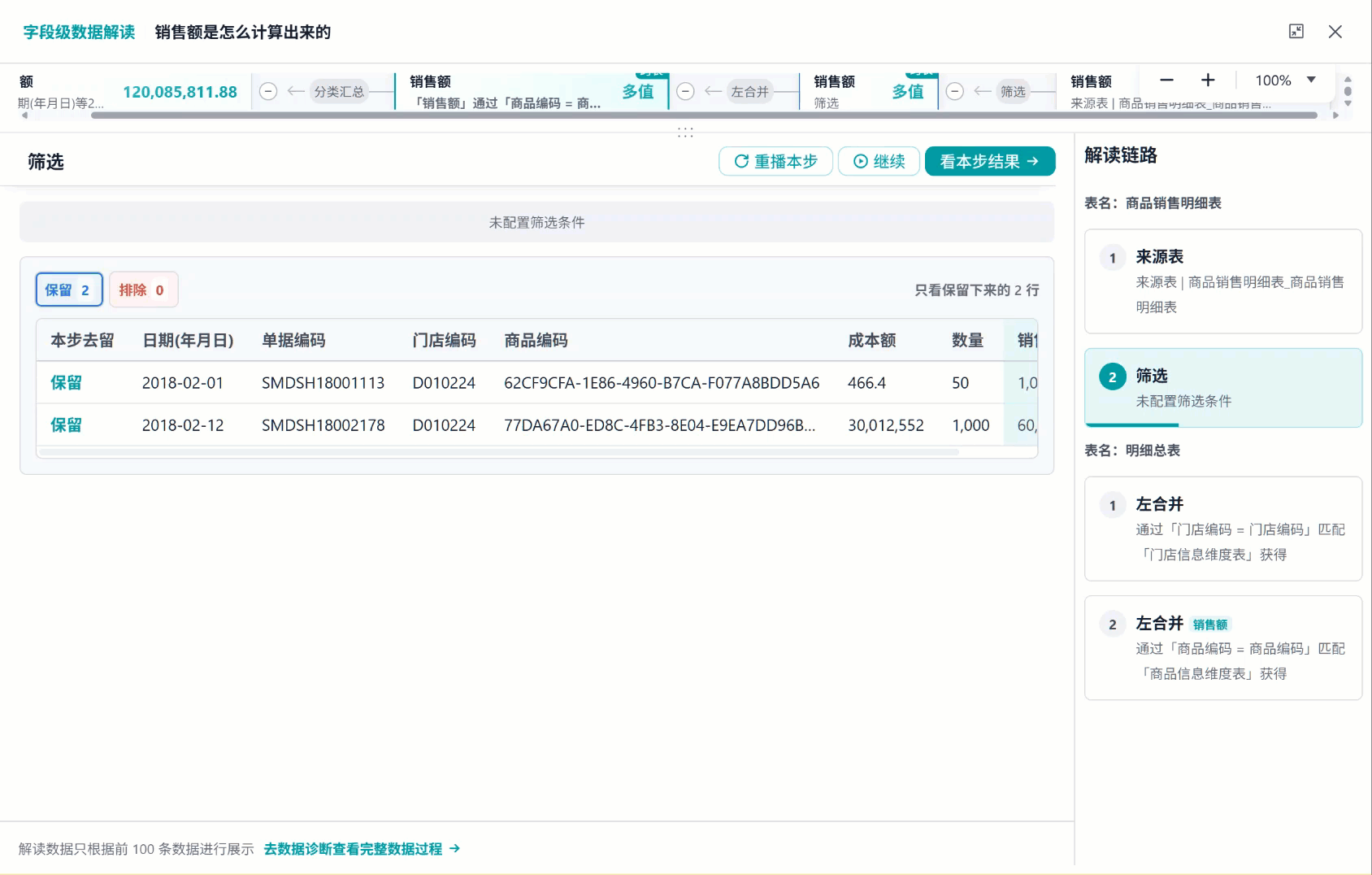Select 左合并 card matching 商品编码
This screenshot has height=875, width=1372.
[x=1223, y=648]
